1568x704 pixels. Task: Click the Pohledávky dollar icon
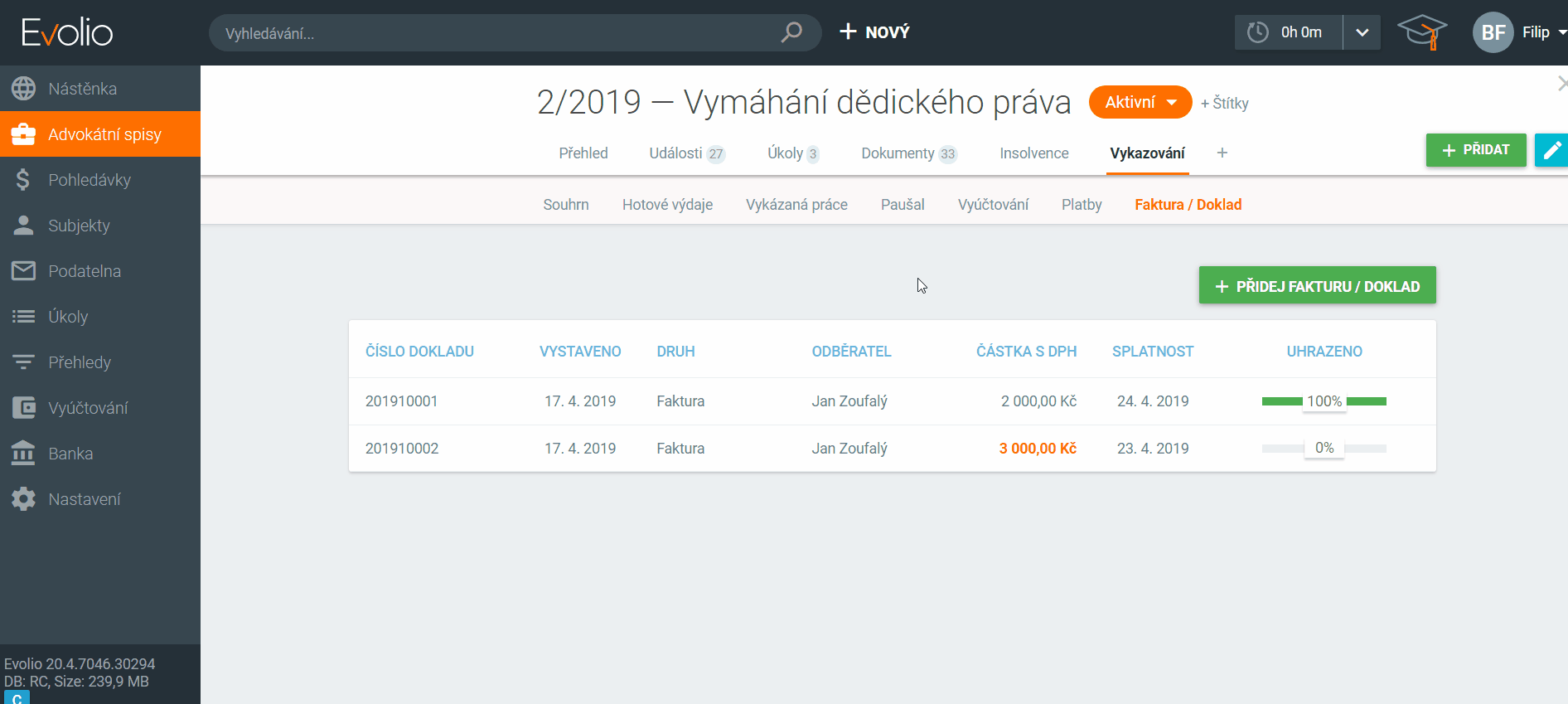(x=23, y=180)
